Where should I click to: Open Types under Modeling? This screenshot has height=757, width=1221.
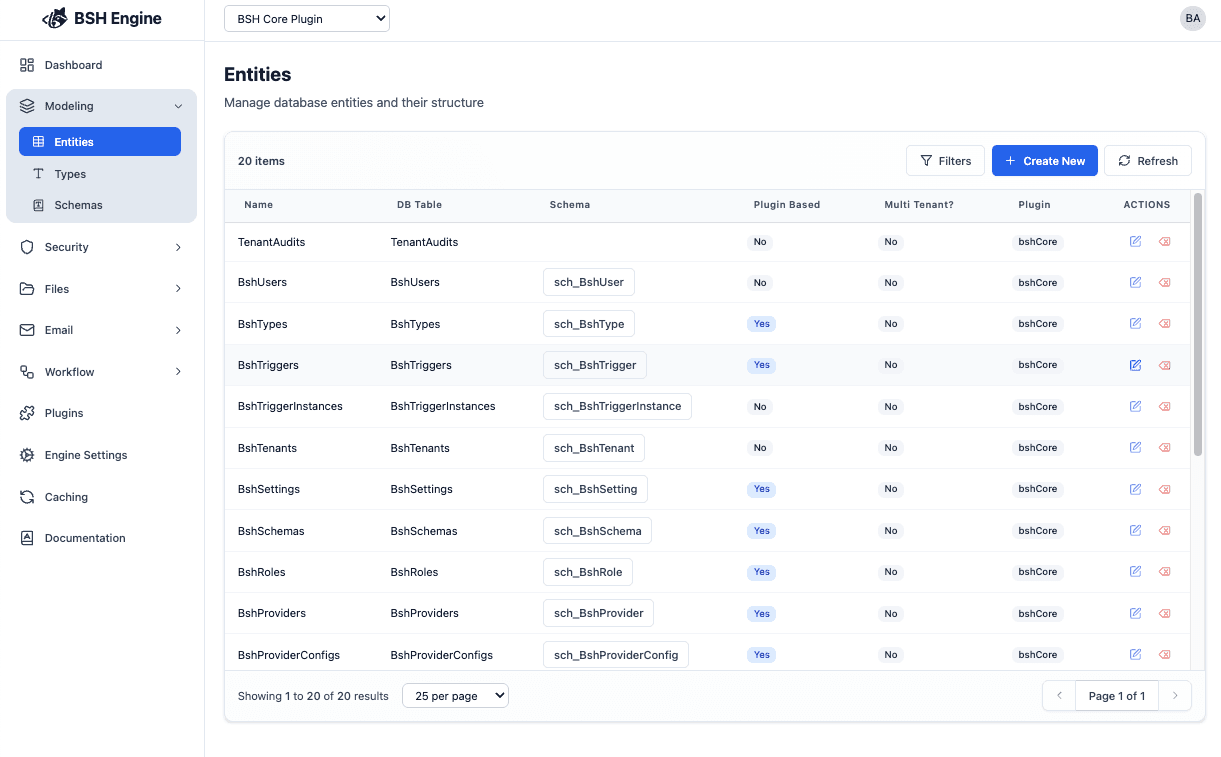pyautogui.click(x=100, y=174)
